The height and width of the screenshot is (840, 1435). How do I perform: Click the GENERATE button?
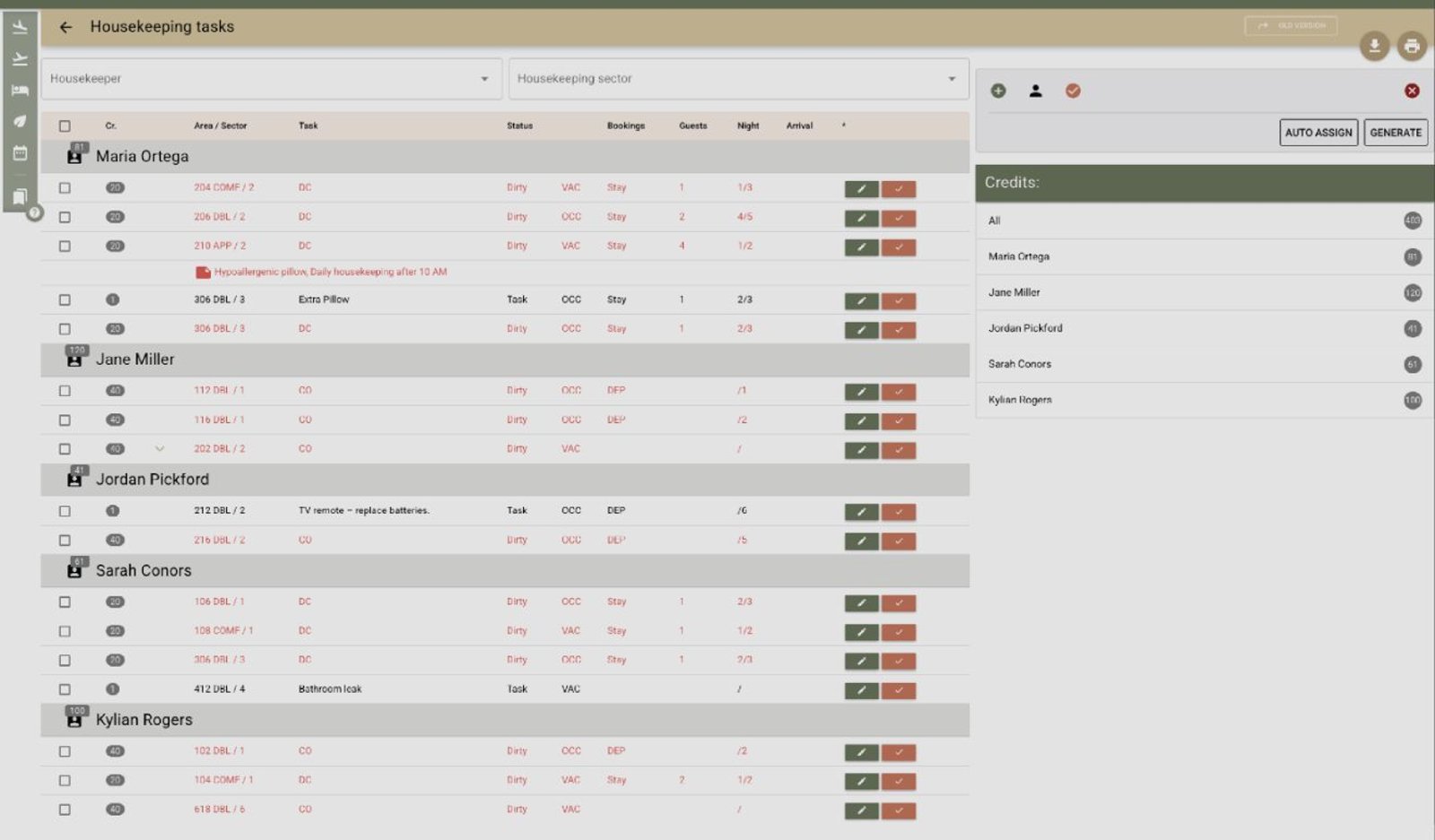pos(1396,133)
